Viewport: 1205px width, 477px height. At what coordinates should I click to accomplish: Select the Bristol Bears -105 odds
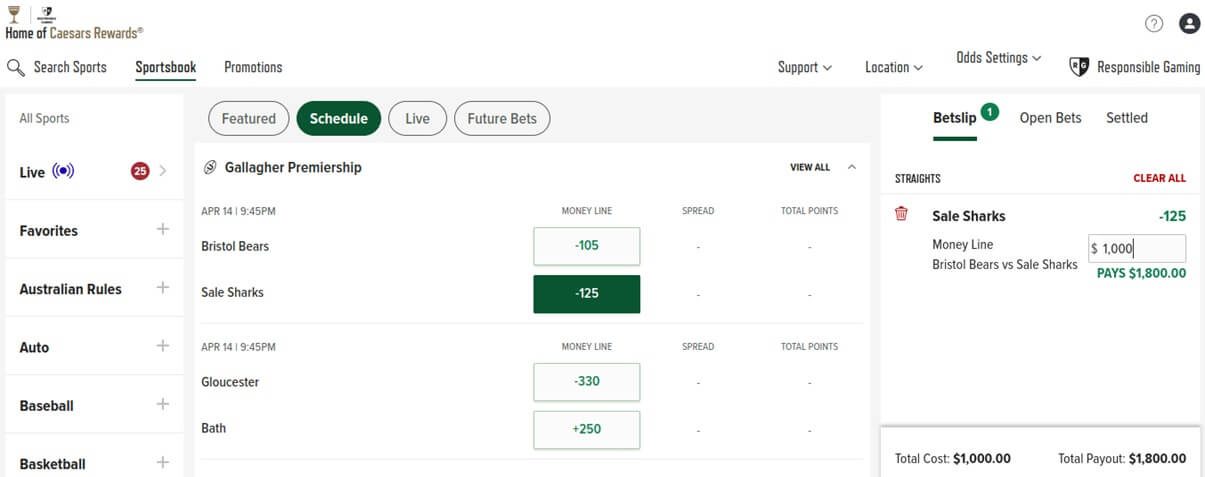point(587,246)
